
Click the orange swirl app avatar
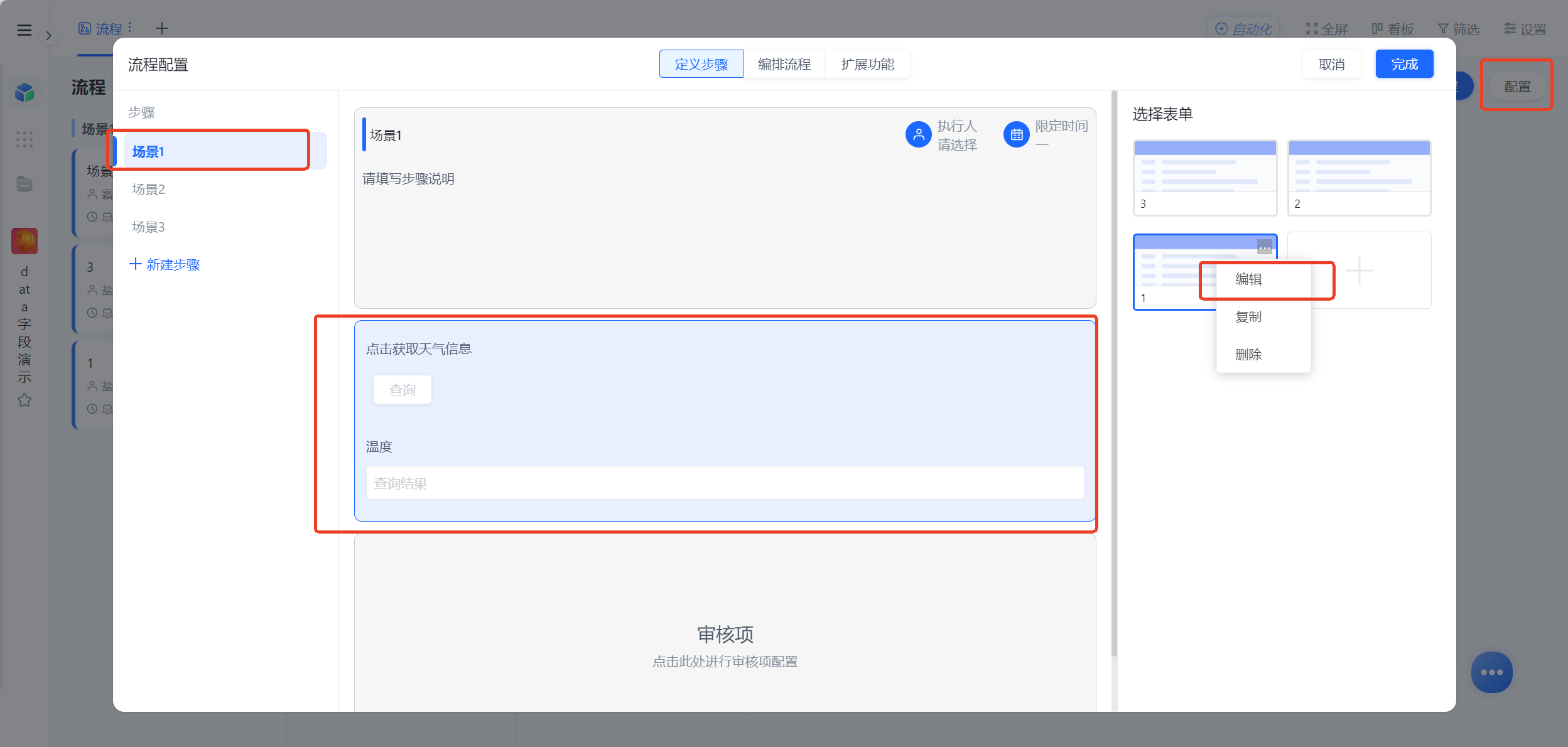[x=24, y=241]
